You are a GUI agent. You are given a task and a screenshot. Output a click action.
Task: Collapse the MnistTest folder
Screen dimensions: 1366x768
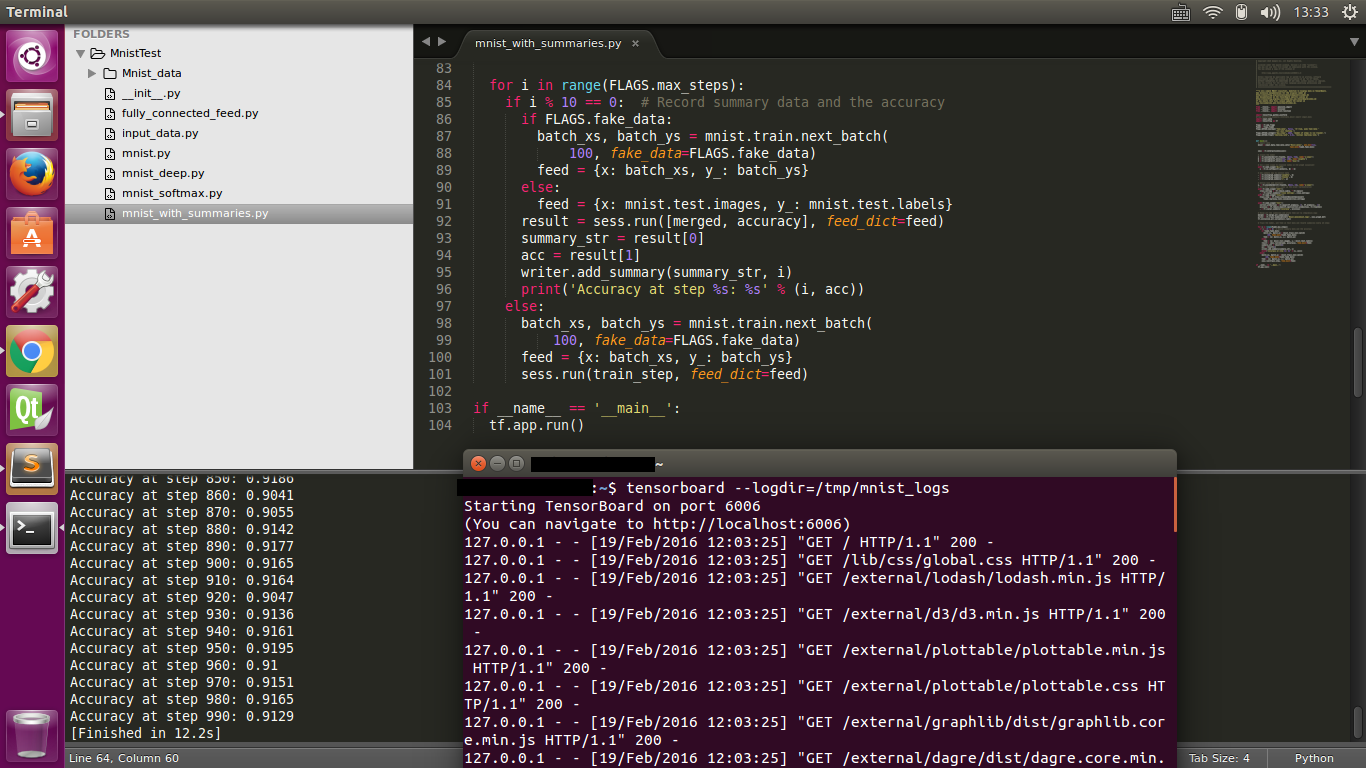click(x=81, y=53)
